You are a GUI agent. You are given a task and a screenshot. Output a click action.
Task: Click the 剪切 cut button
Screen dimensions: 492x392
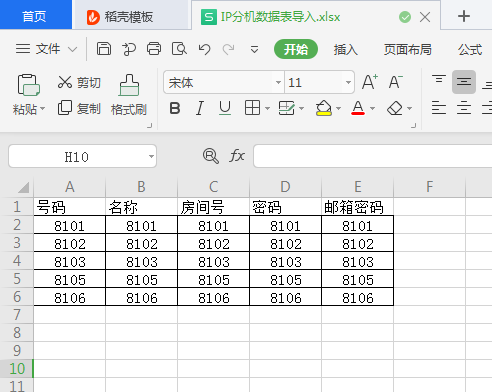tap(79, 82)
